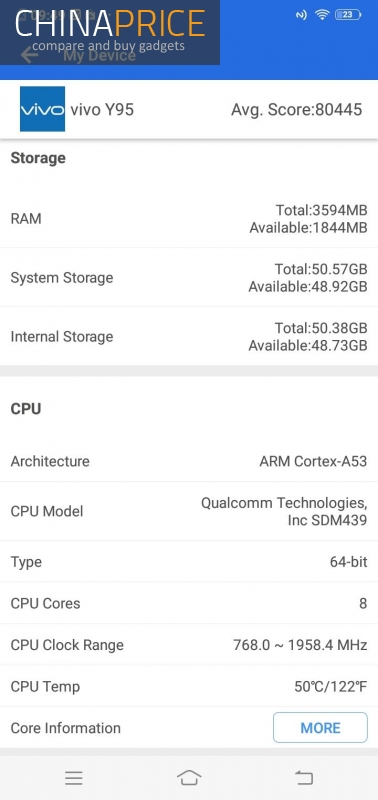Tap the Storage section header
Image resolution: width=378 pixels, height=800 pixels.
click(x=38, y=158)
